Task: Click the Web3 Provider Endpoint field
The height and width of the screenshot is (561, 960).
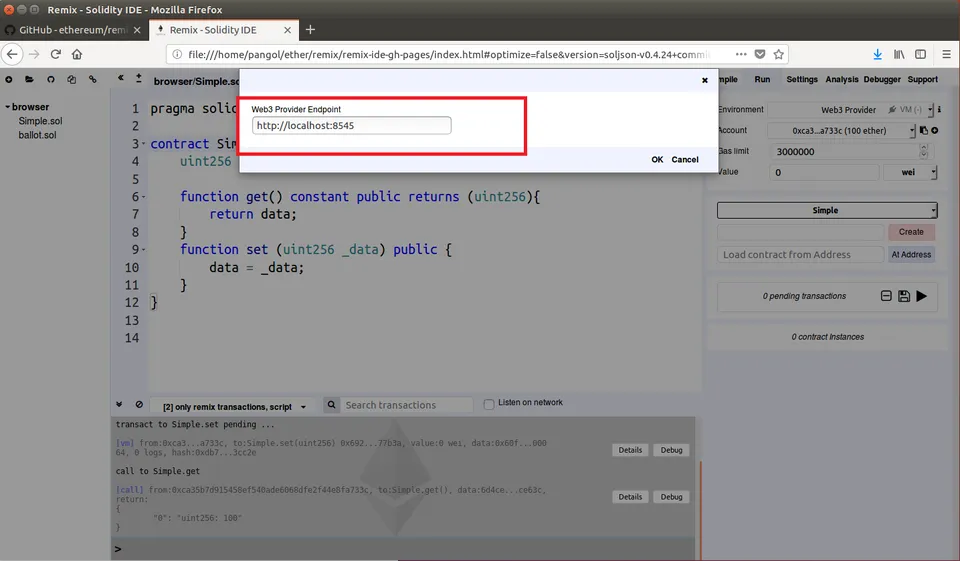Action: point(351,126)
